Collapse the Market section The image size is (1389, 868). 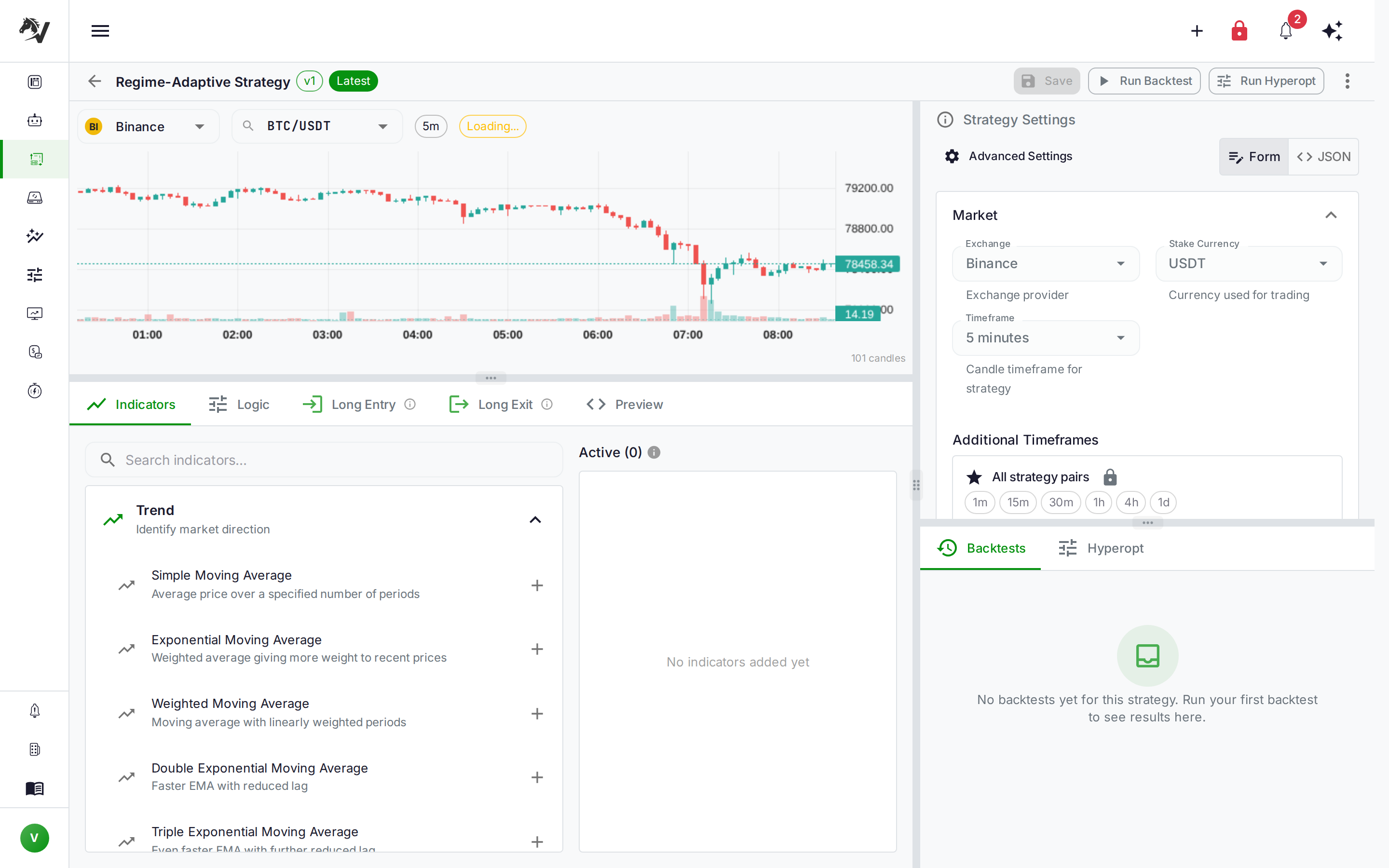point(1331,215)
